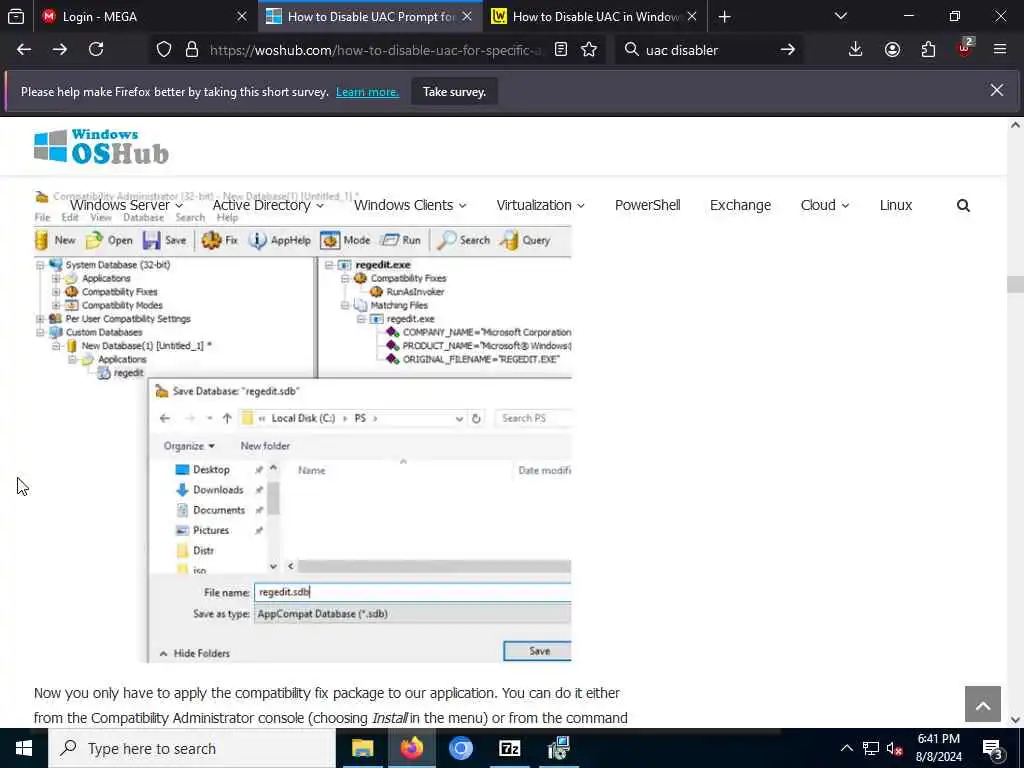
Task: Toggle reader view for this page
Action: (x=561, y=50)
